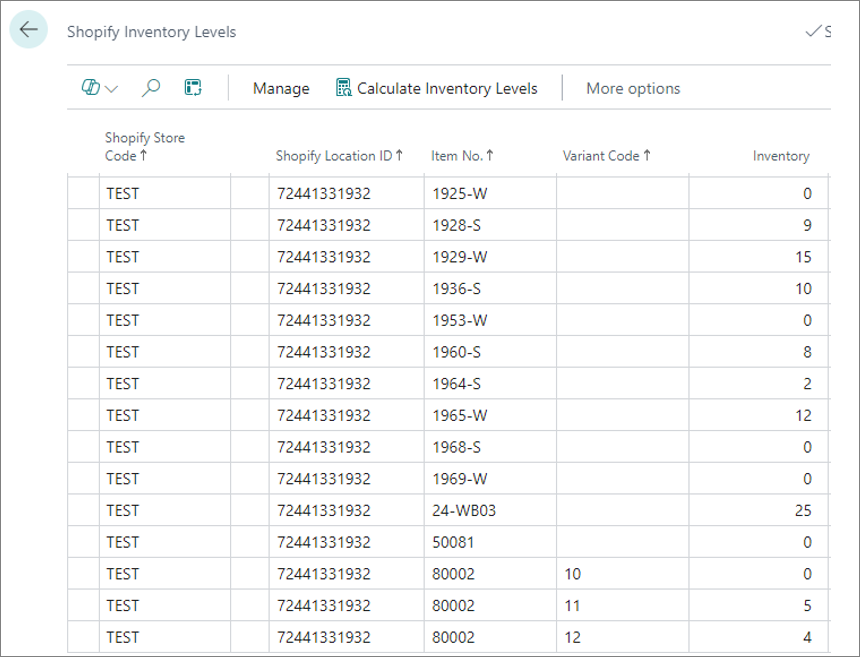Click the edit list icon
The width and height of the screenshot is (860, 657).
coord(193,88)
